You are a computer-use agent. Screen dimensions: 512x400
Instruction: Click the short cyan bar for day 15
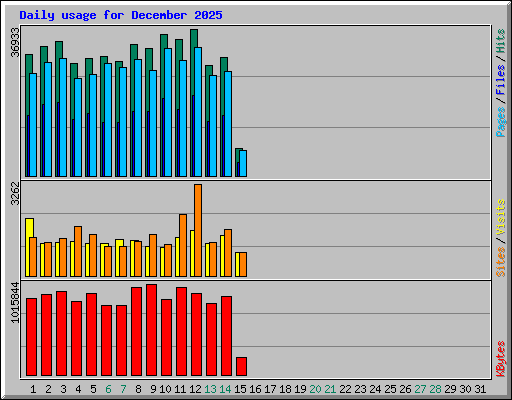point(243,163)
